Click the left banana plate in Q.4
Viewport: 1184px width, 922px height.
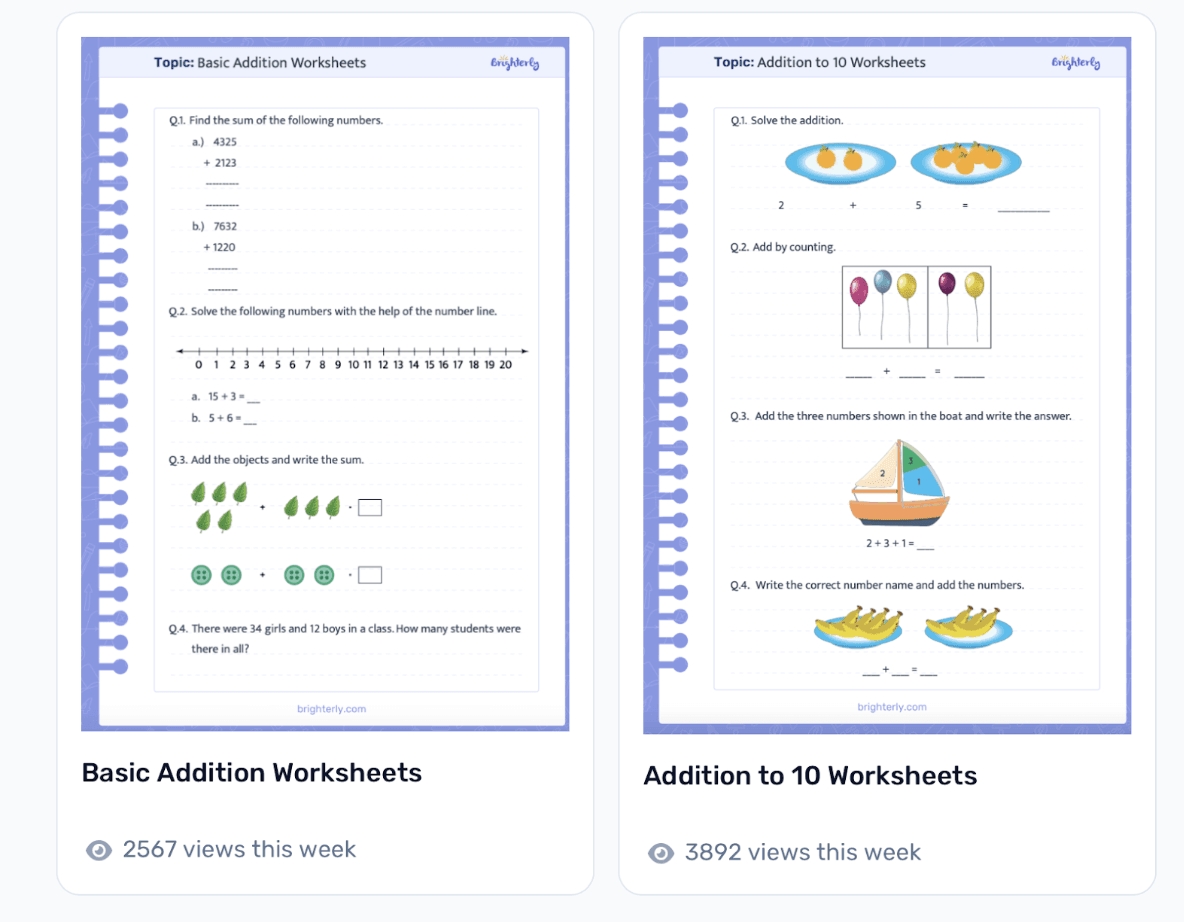coord(858,628)
